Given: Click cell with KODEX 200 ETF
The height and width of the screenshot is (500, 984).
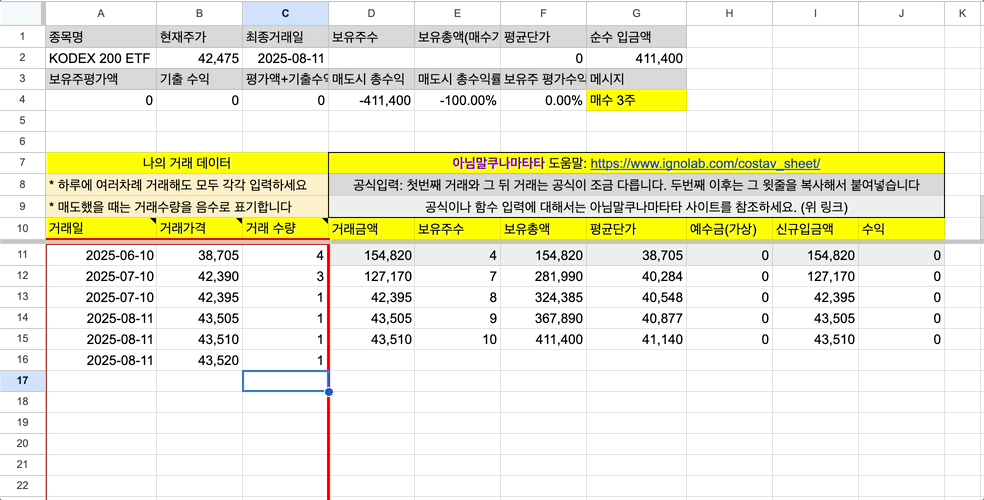Looking at the screenshot, I should click(101, 58).
